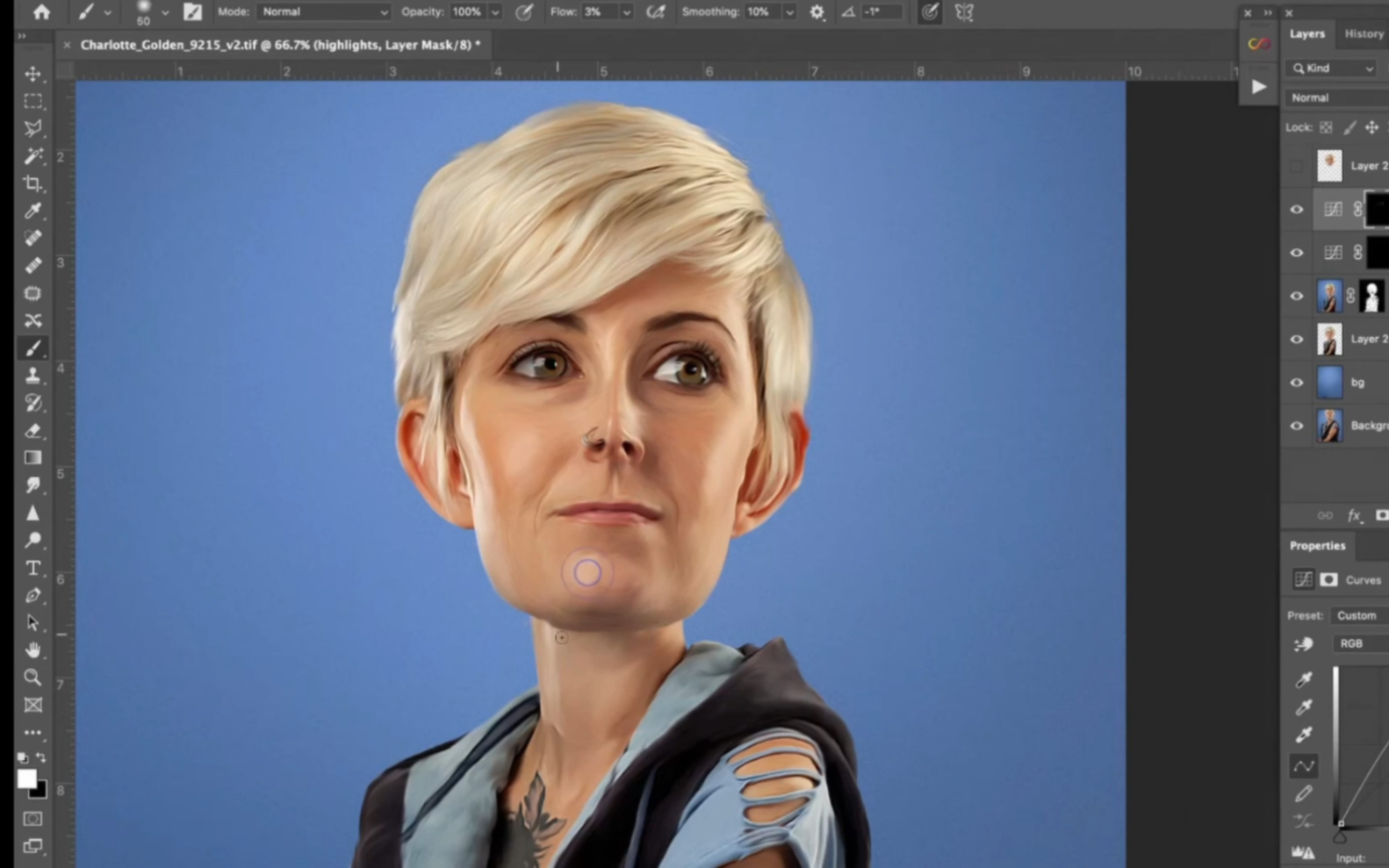Viewport: 1389px width, 868px height.
Task: Open the Smoothing value dropdown arrow
Action: [x=789, y=12]
